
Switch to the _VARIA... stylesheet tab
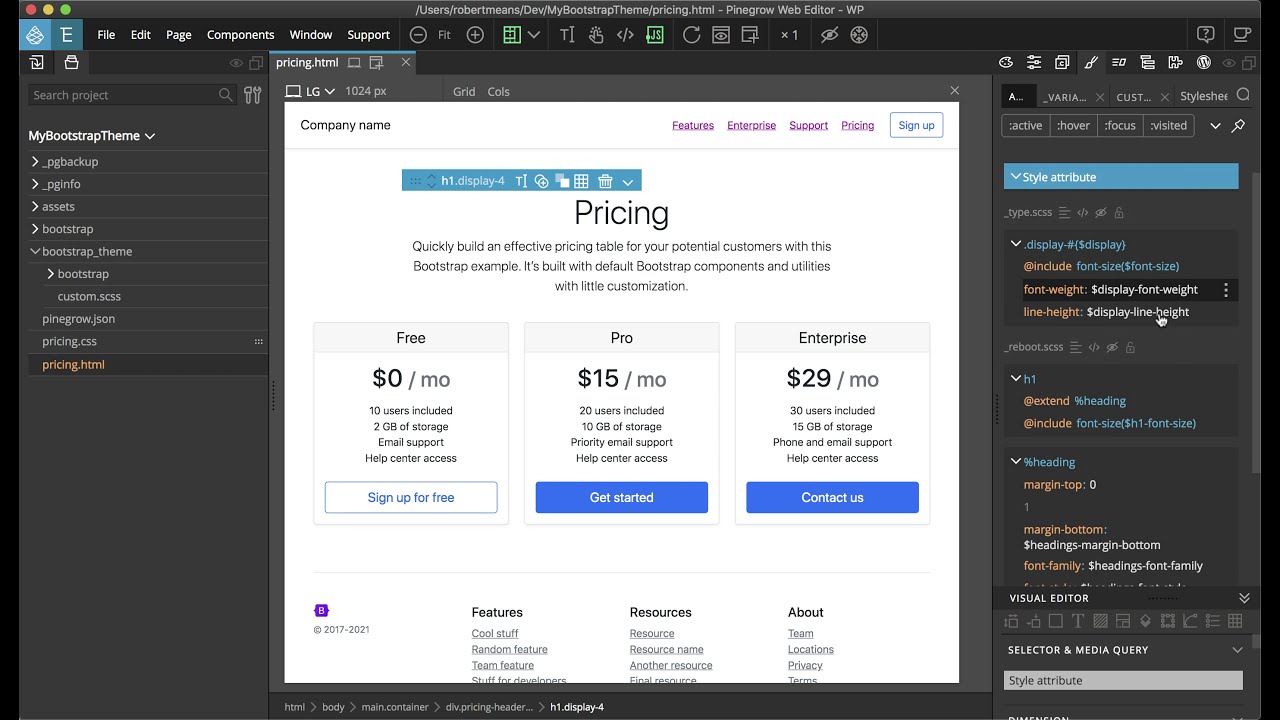1064,97
